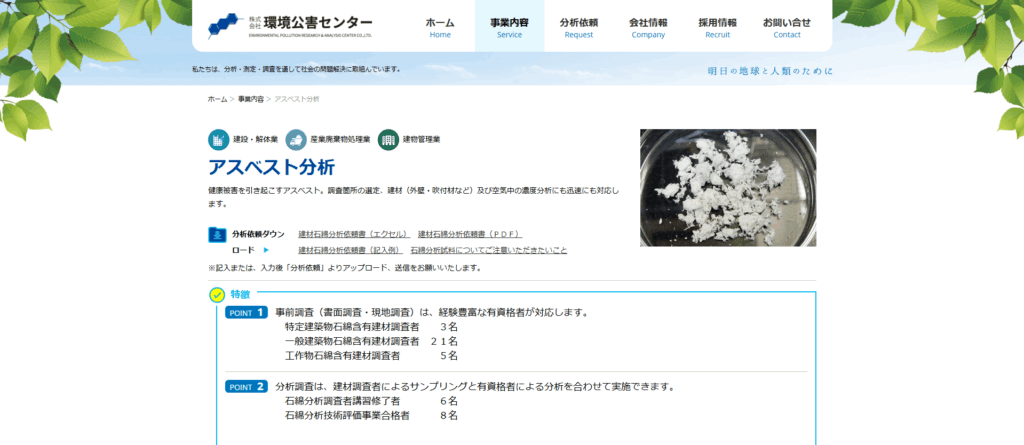
Task: Click the slogan 明日の地球と人類のために
Action: pyautogui.click(x=770, y=71)
